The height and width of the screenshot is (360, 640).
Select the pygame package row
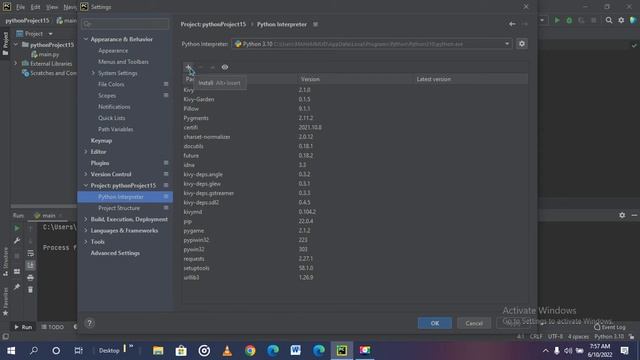(355, 231)
